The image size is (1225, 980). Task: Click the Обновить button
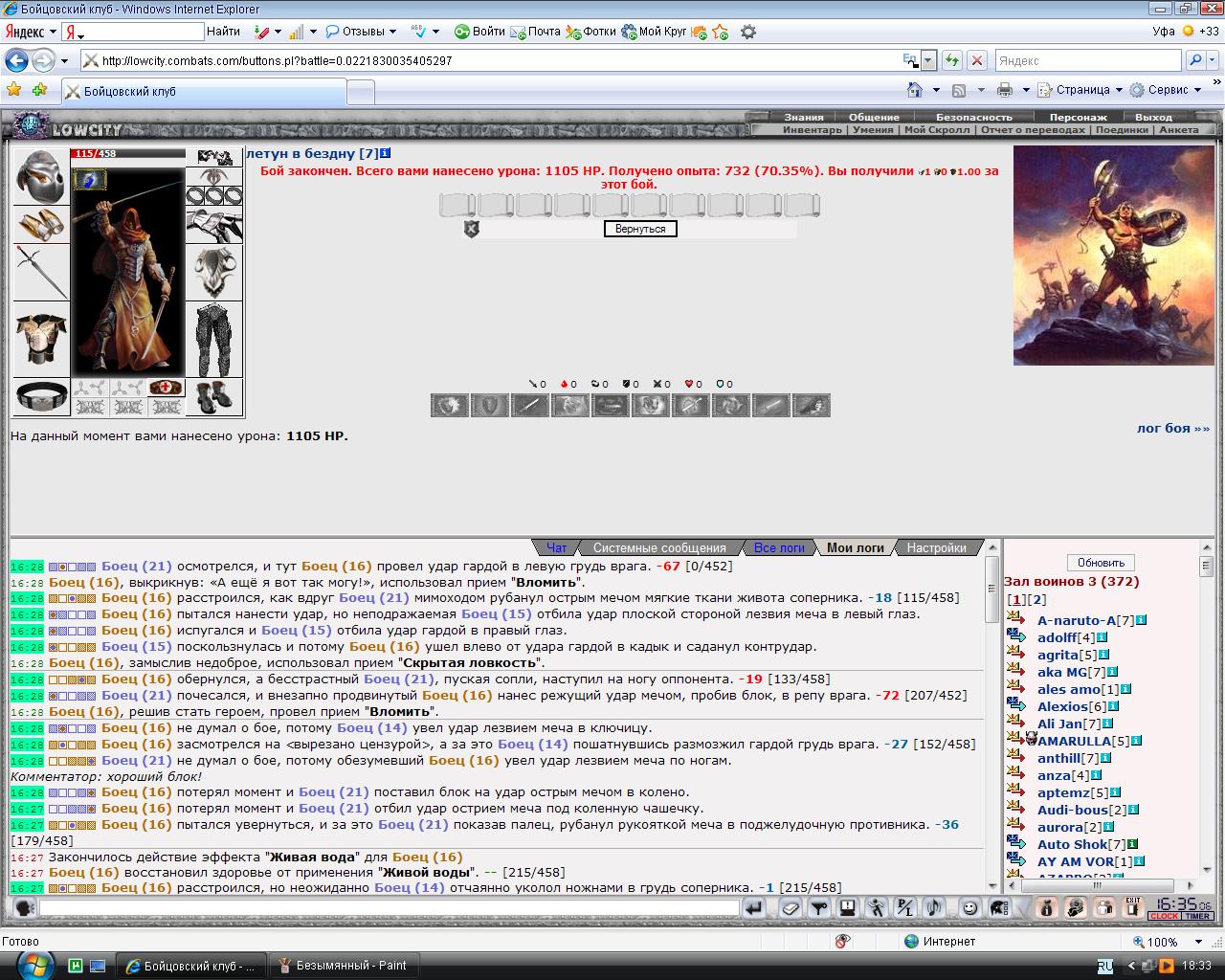pyautogui.click(x=1101, y=562)
